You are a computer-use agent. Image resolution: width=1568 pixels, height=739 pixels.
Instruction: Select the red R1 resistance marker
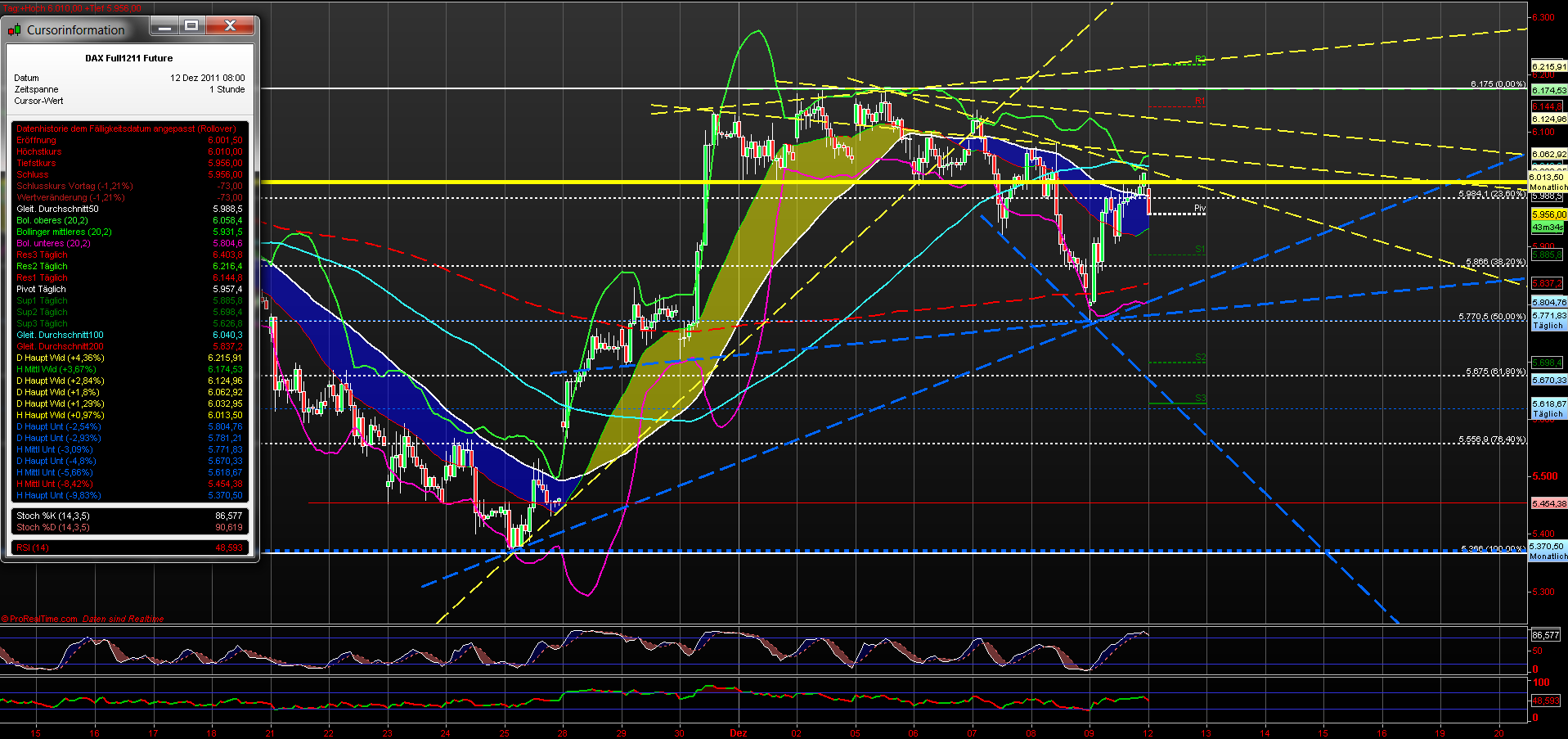pos(1198,102)
